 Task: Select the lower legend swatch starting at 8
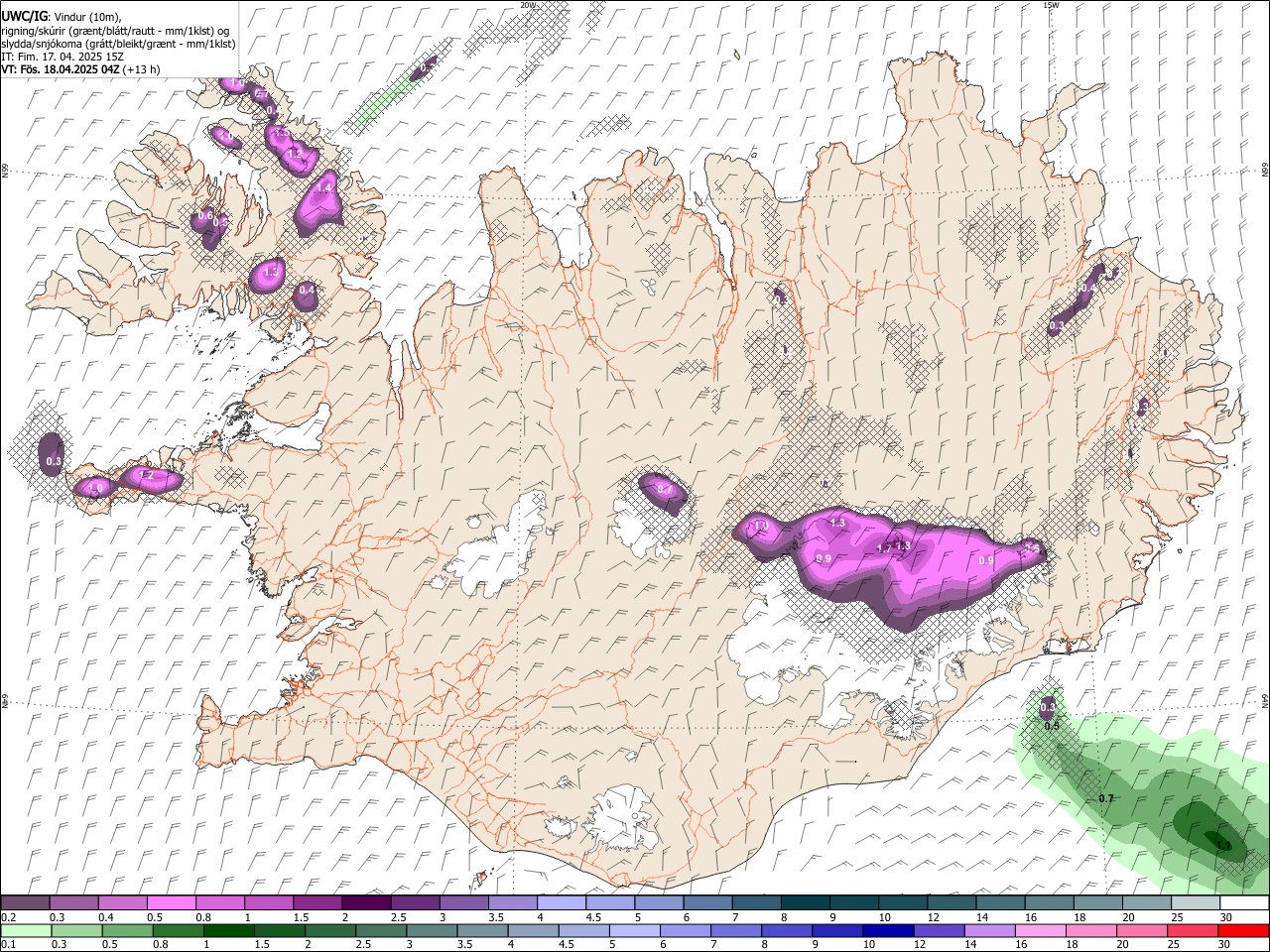[x=788, y=930]
